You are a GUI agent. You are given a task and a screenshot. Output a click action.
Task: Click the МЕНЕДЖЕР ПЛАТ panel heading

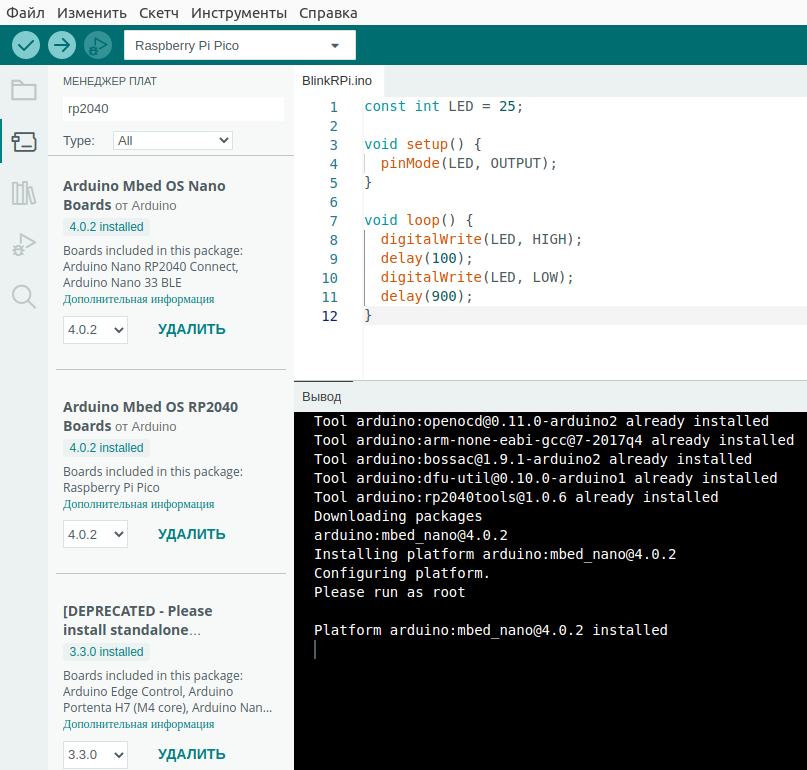110,81
